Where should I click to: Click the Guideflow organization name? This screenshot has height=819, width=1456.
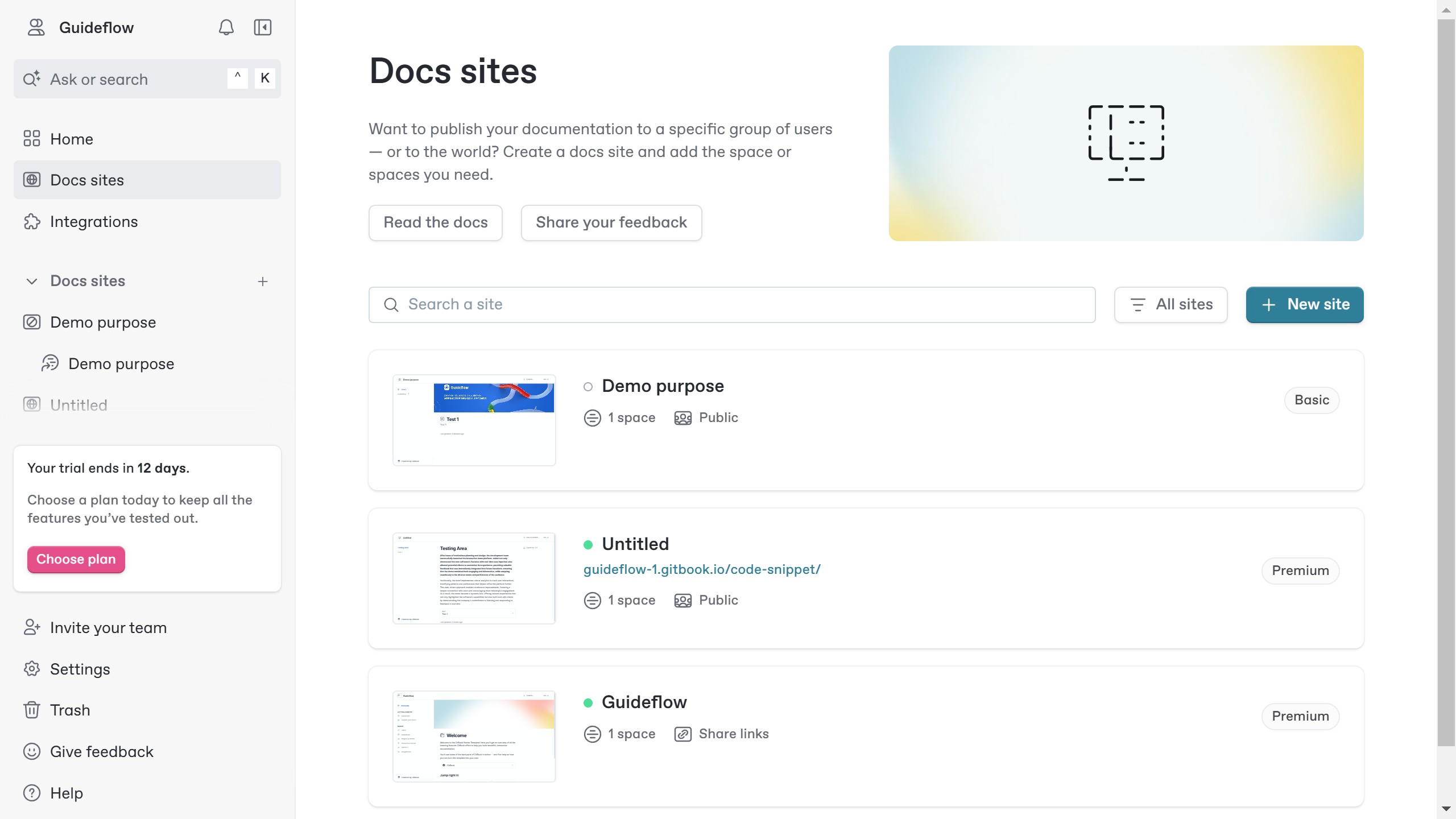tap(97, 27)
